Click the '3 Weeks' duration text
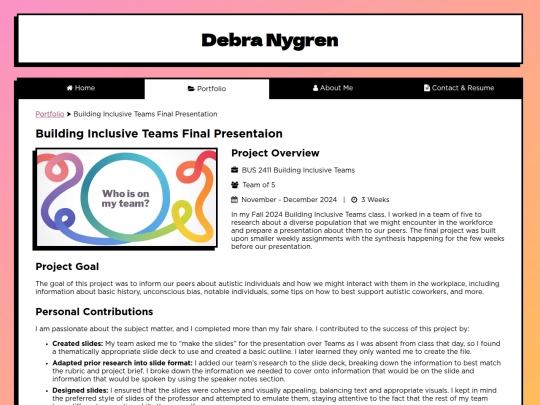Viewport: 540px width, 405px height. pyautogui.click(x=375, y=200)
